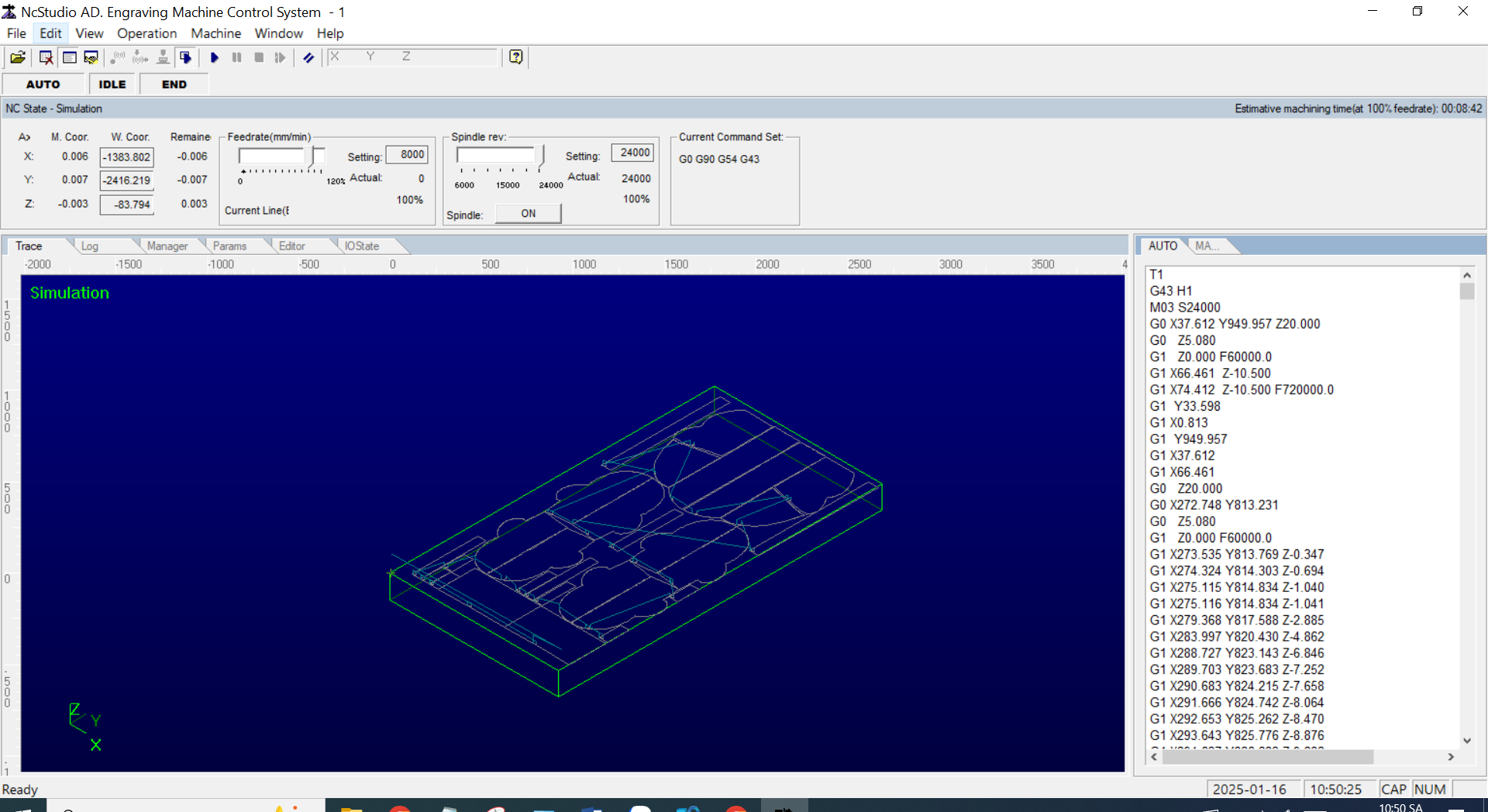
Task: Open context help with the question mark icon
Action: [515, 57]
